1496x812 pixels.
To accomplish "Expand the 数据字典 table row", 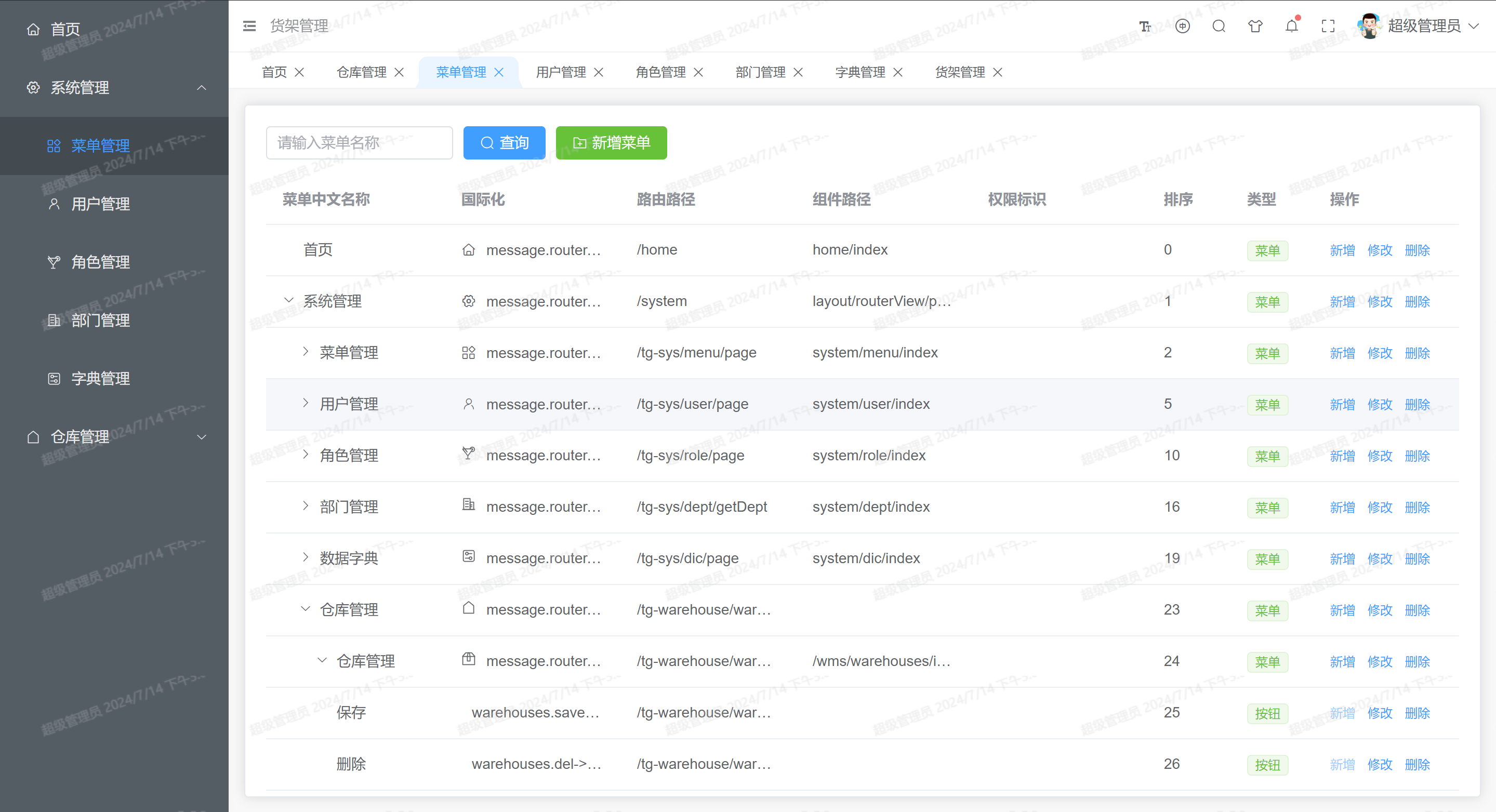I will (306, 557).
